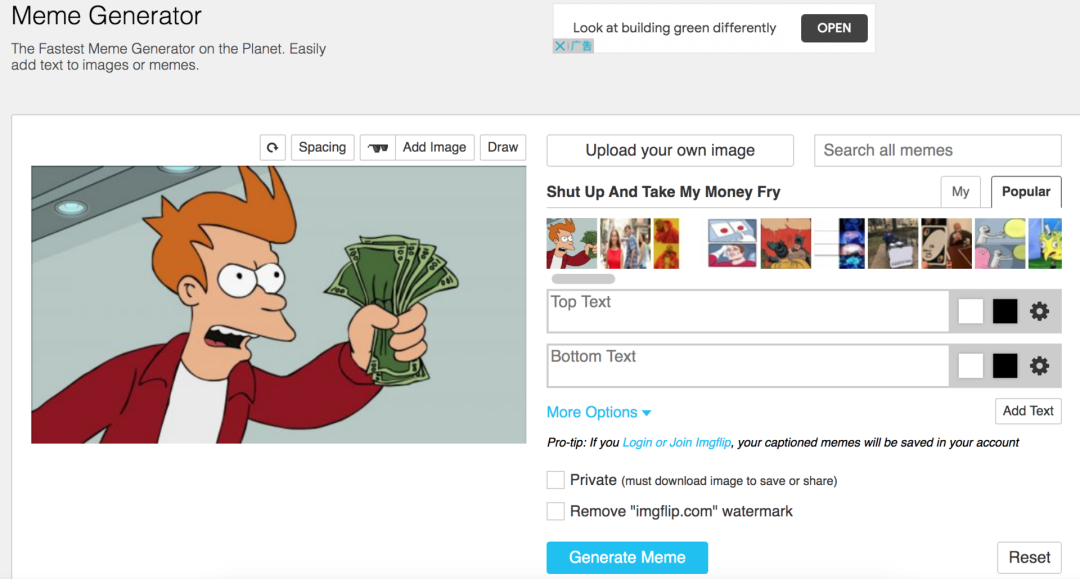The width and height of the screenshot is (1080, 579).
Task: Select the Drake Hotline Bling thumbnail
Action: pyautogui.click(x=666, y=244)
